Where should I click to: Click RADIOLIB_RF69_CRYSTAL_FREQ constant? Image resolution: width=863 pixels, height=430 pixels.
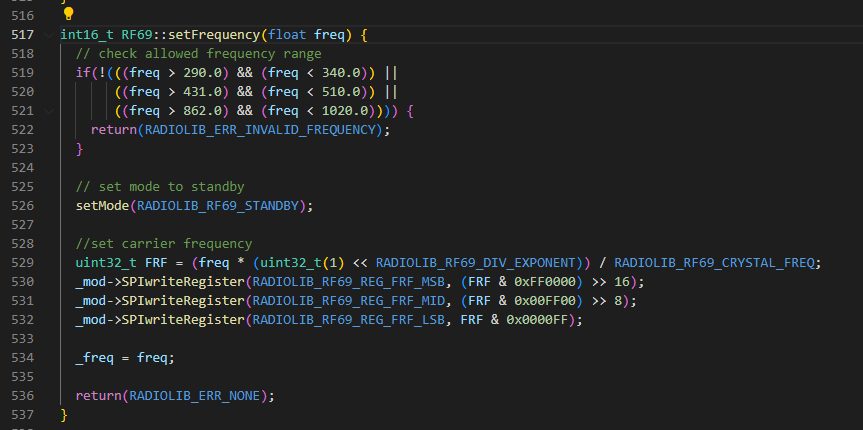(x=714, y=262)
